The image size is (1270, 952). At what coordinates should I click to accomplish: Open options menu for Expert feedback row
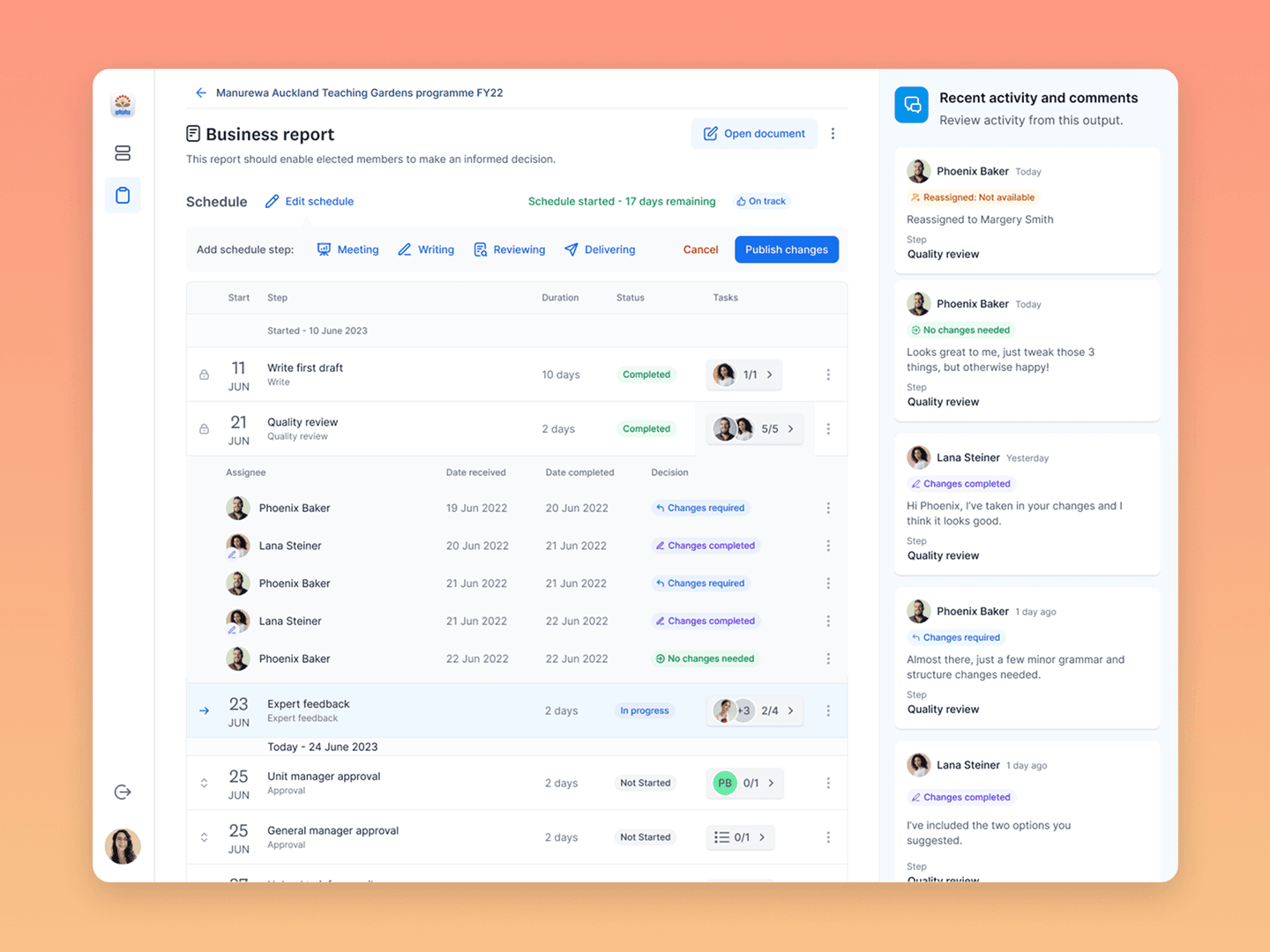(x=827, y=710)
